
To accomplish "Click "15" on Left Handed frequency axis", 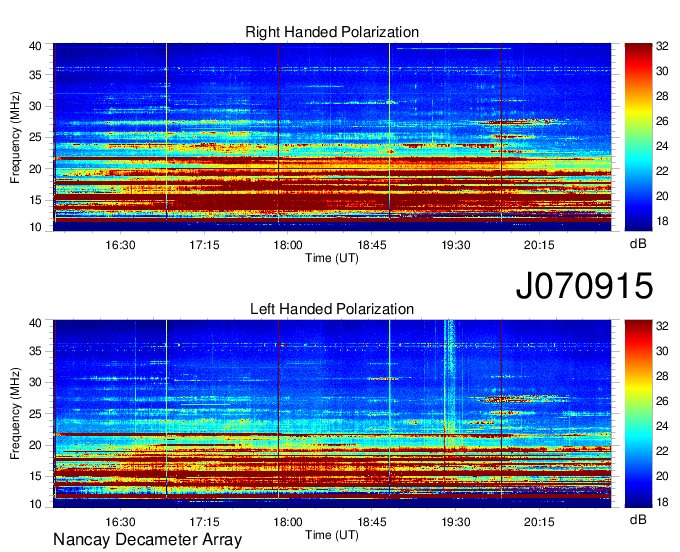I will click(x=36, y=477).
